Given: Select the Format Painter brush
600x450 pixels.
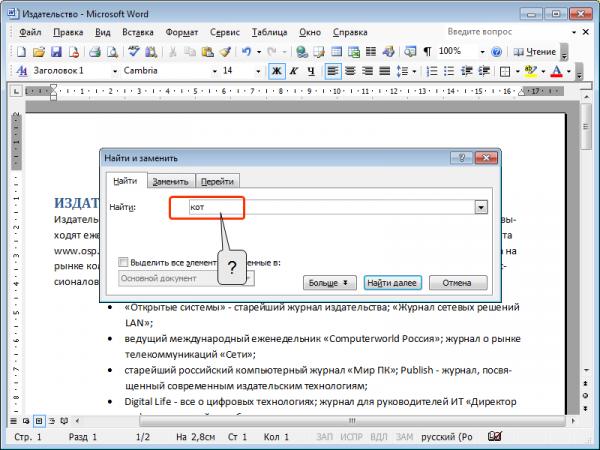Looking at the screenshot, I should pyautogui.click(x=225, y=52).
